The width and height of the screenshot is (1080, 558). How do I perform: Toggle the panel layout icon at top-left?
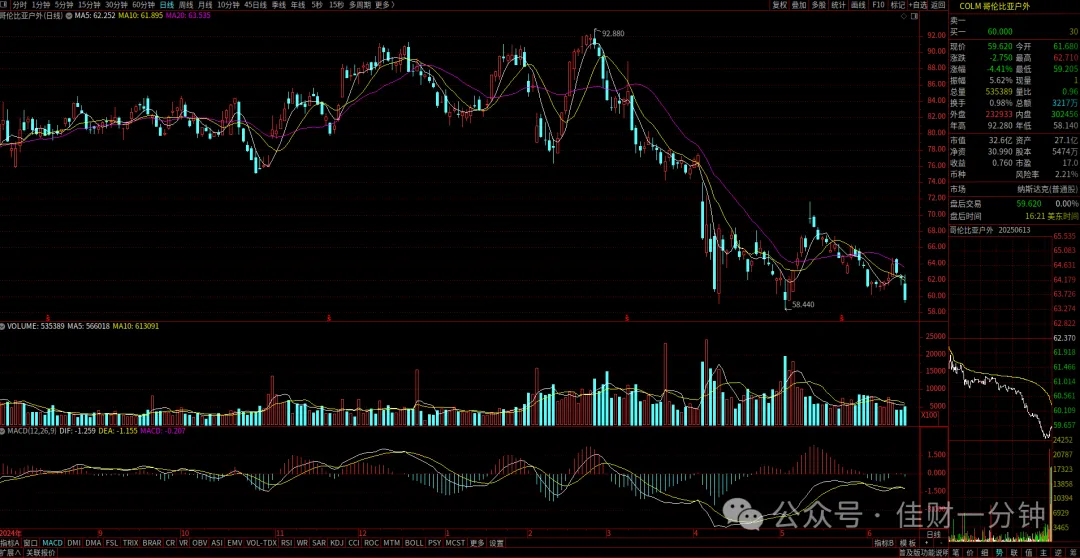(4, 4)
